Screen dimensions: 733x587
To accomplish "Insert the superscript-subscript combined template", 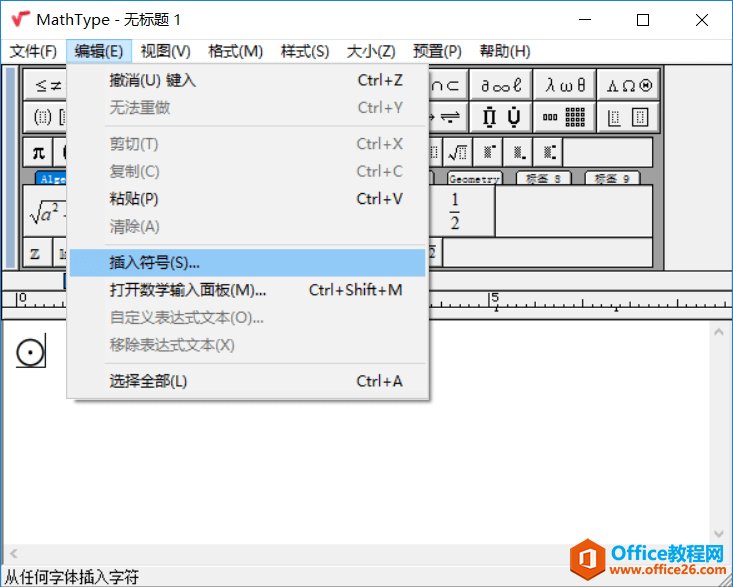I will click(x=548, y=152).
